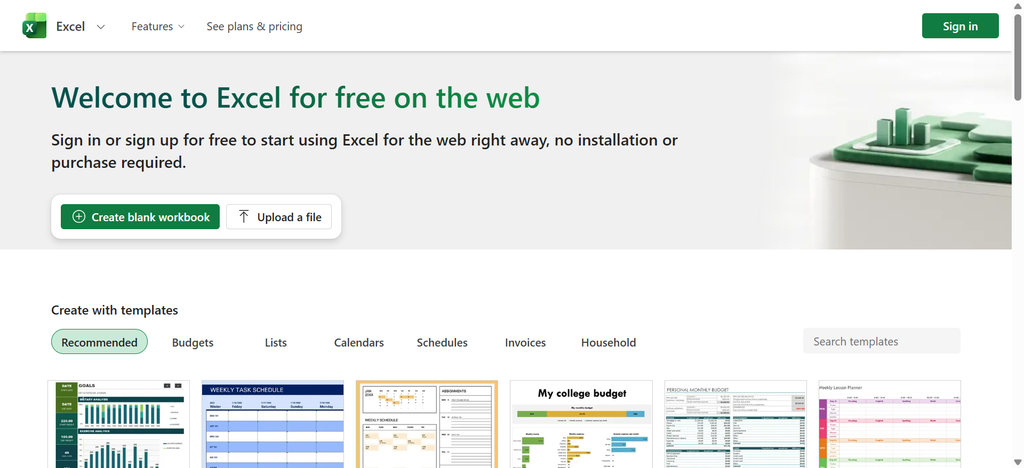
Task: Click the Create with templates heading
Action: coord(114,310)
